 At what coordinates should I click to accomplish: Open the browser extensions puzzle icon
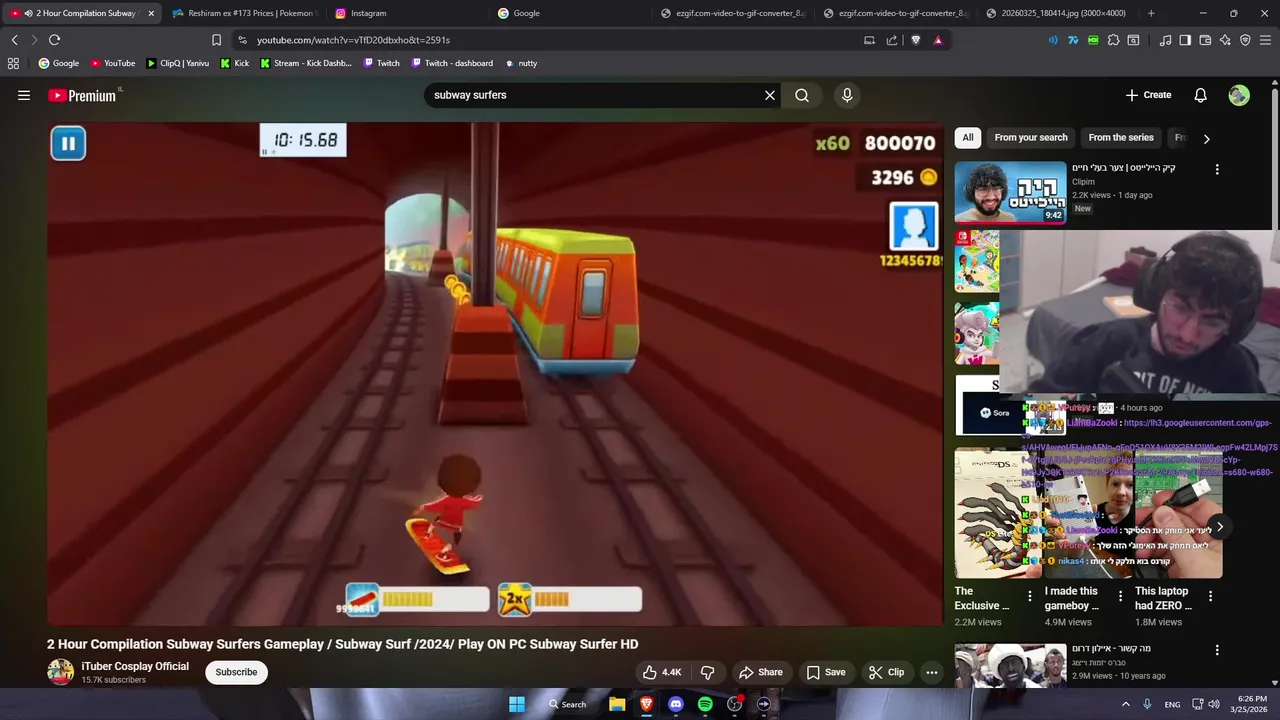click(1113, 40)
